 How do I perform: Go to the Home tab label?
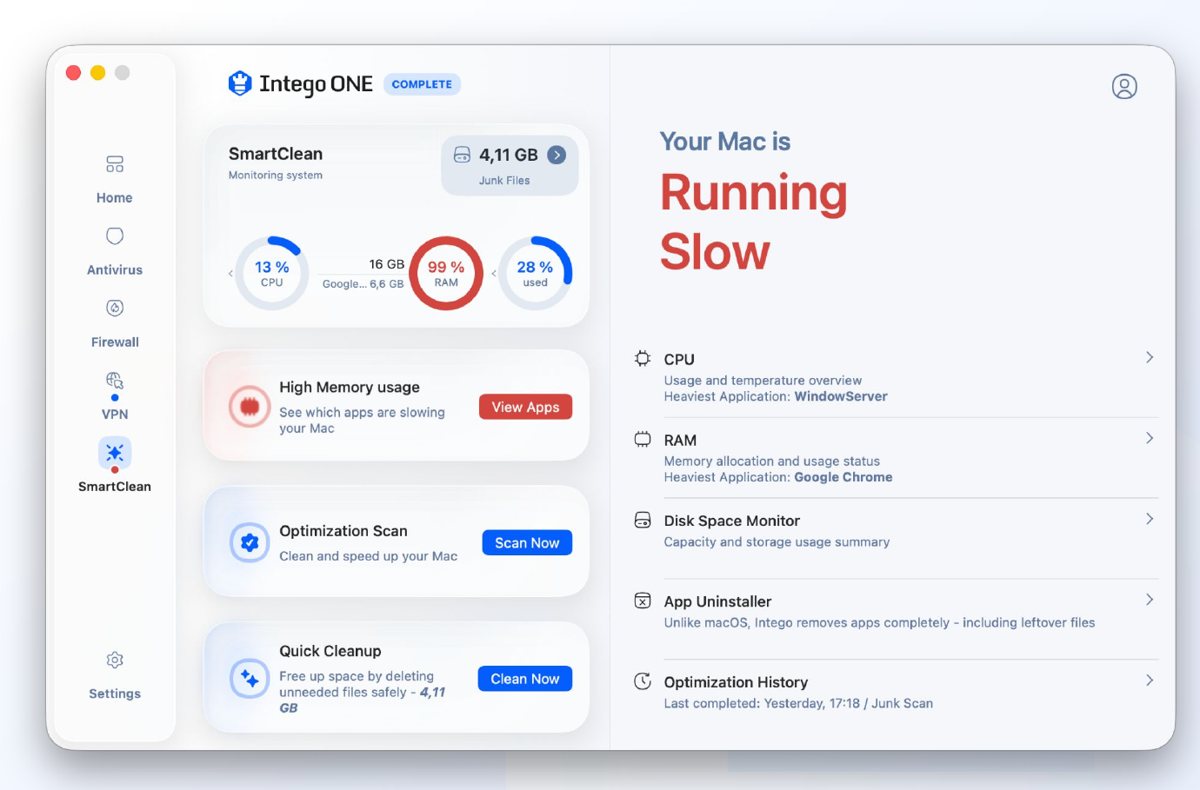tap(114, 198)
